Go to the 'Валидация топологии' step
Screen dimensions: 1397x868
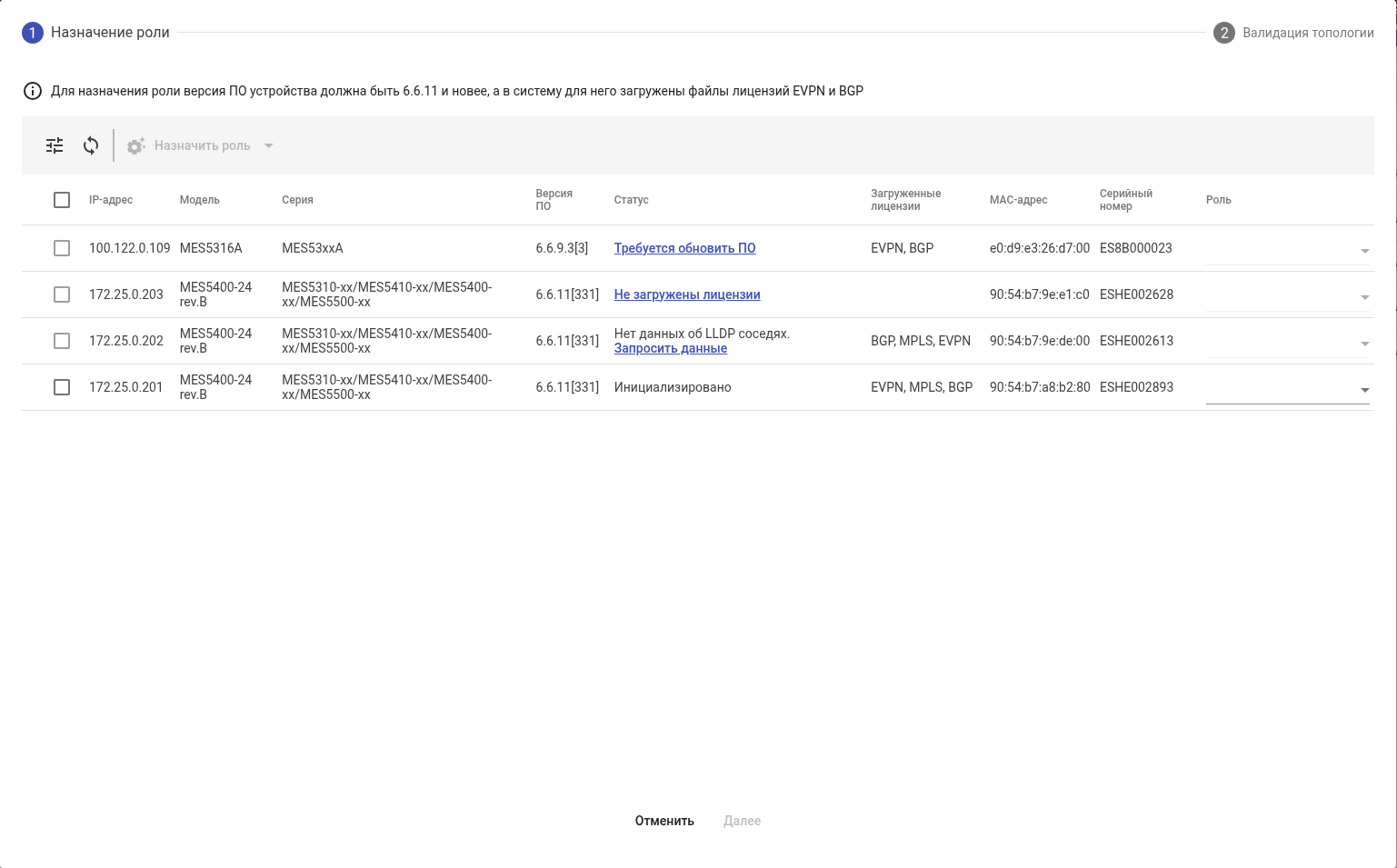(1308, 33)
